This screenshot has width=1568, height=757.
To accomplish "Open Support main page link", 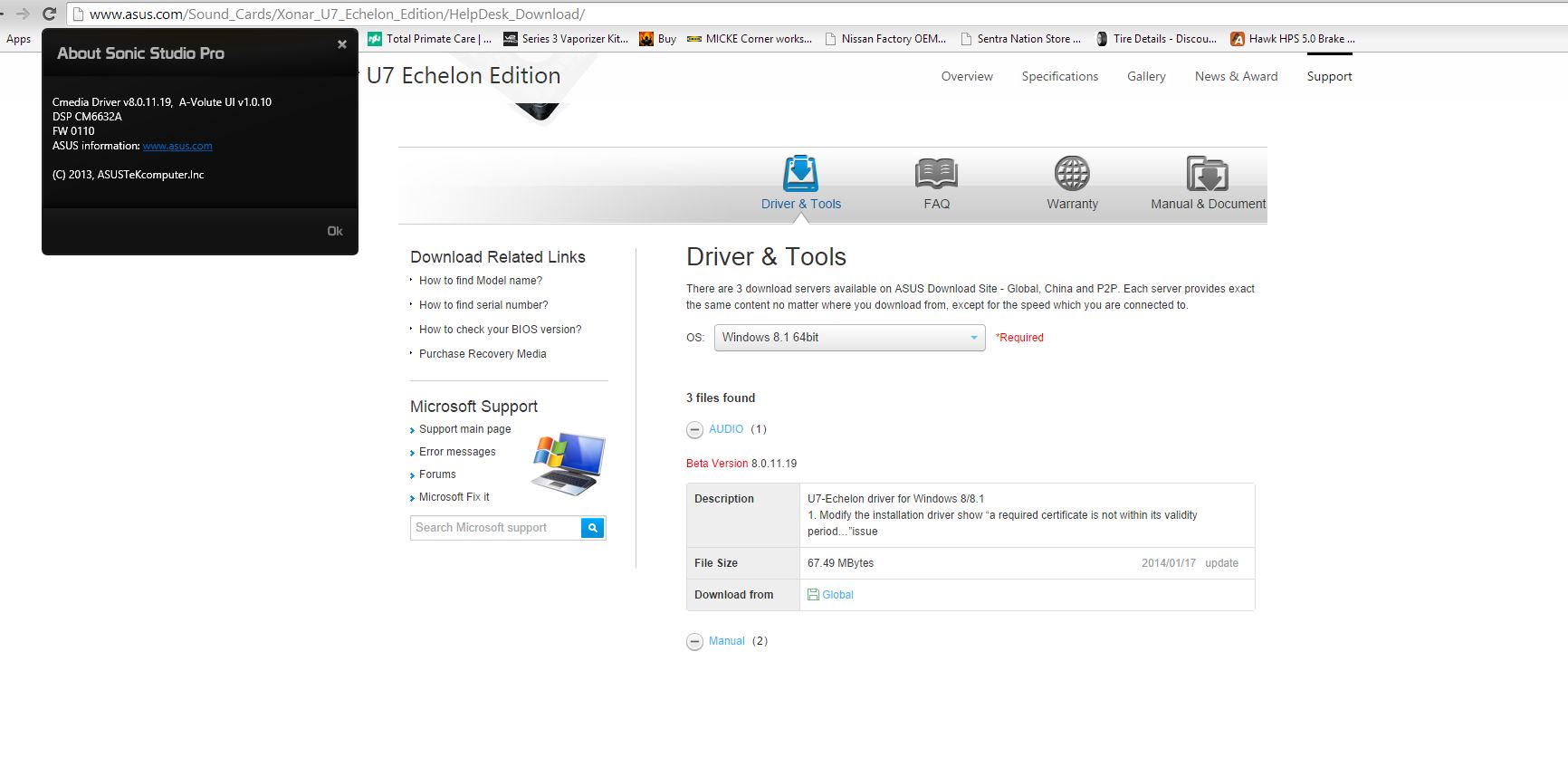I will click(x=465, y=429).
